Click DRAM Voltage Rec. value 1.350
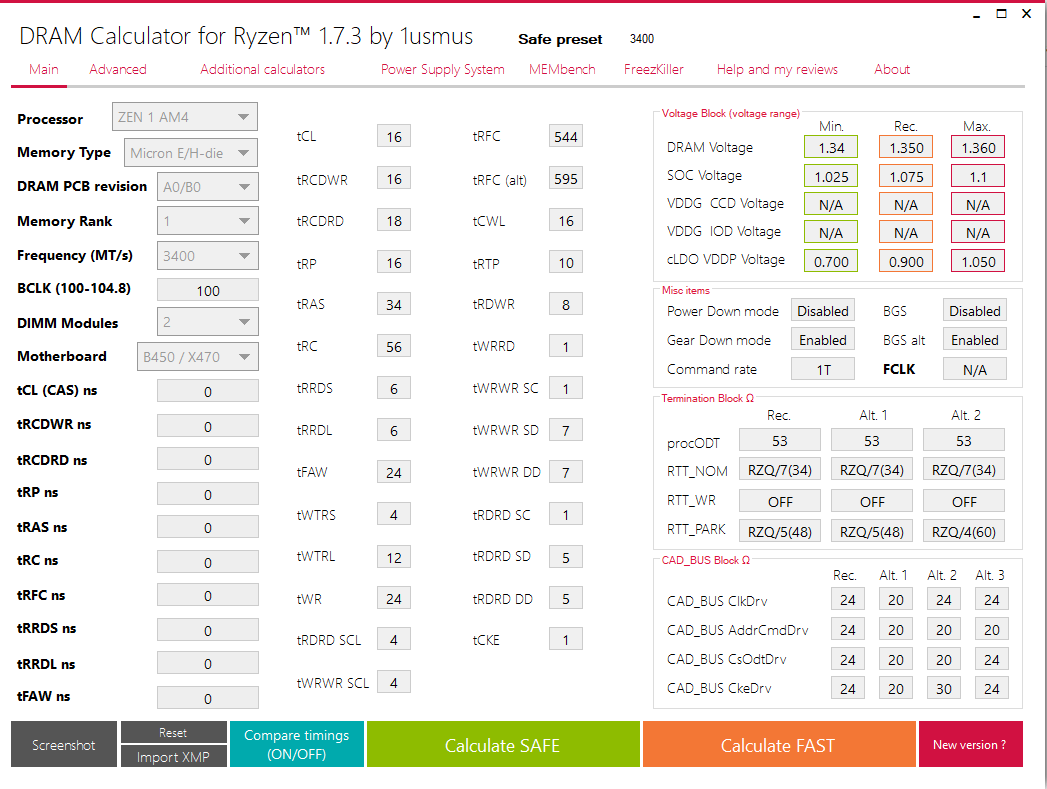This screenshot has height=789, width=1047. (906, 148)
